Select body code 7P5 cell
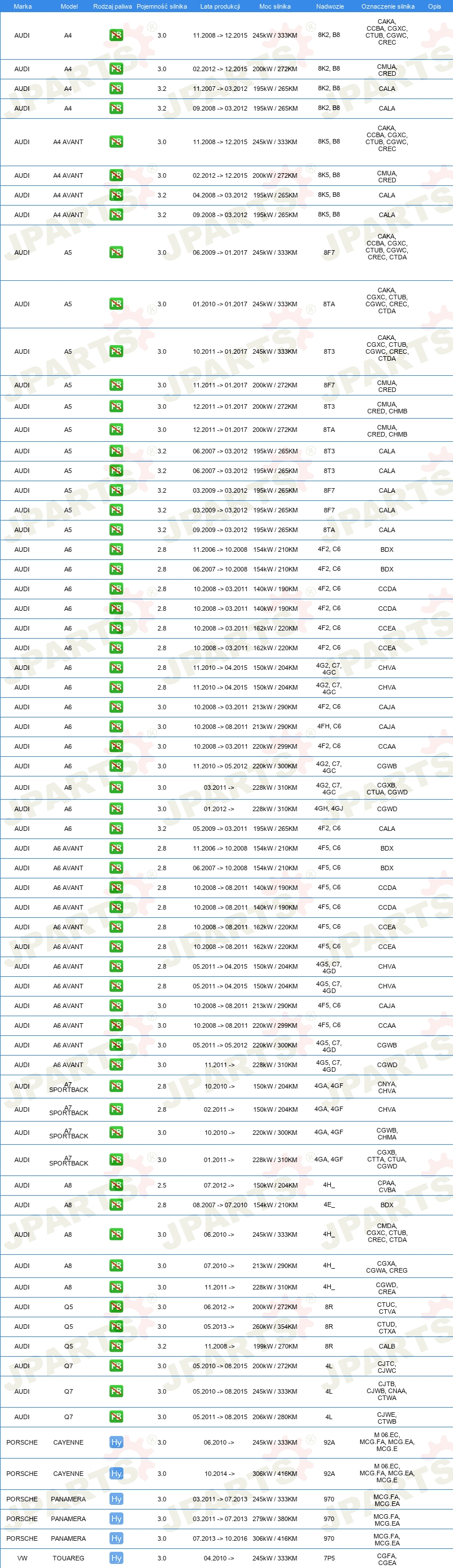The image size is (453, 1568). coord(329,1558)
